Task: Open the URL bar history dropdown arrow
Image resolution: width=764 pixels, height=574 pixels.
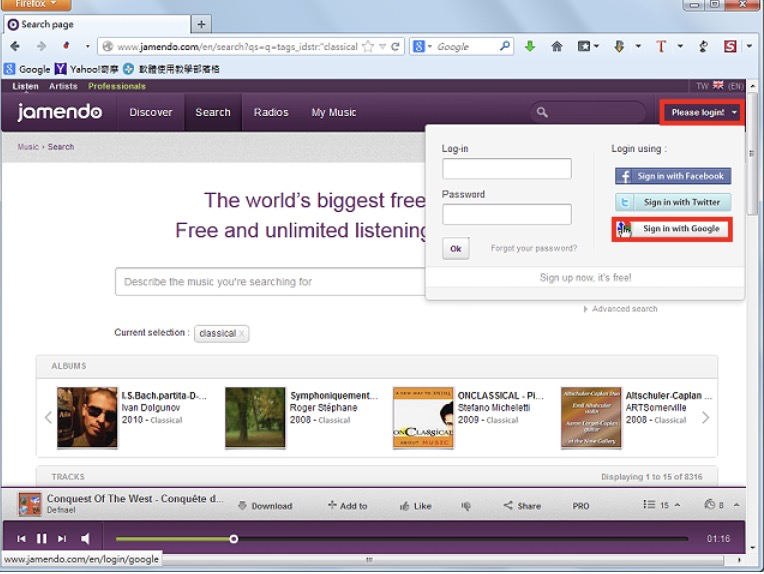Action: click(x=382, y=47)
